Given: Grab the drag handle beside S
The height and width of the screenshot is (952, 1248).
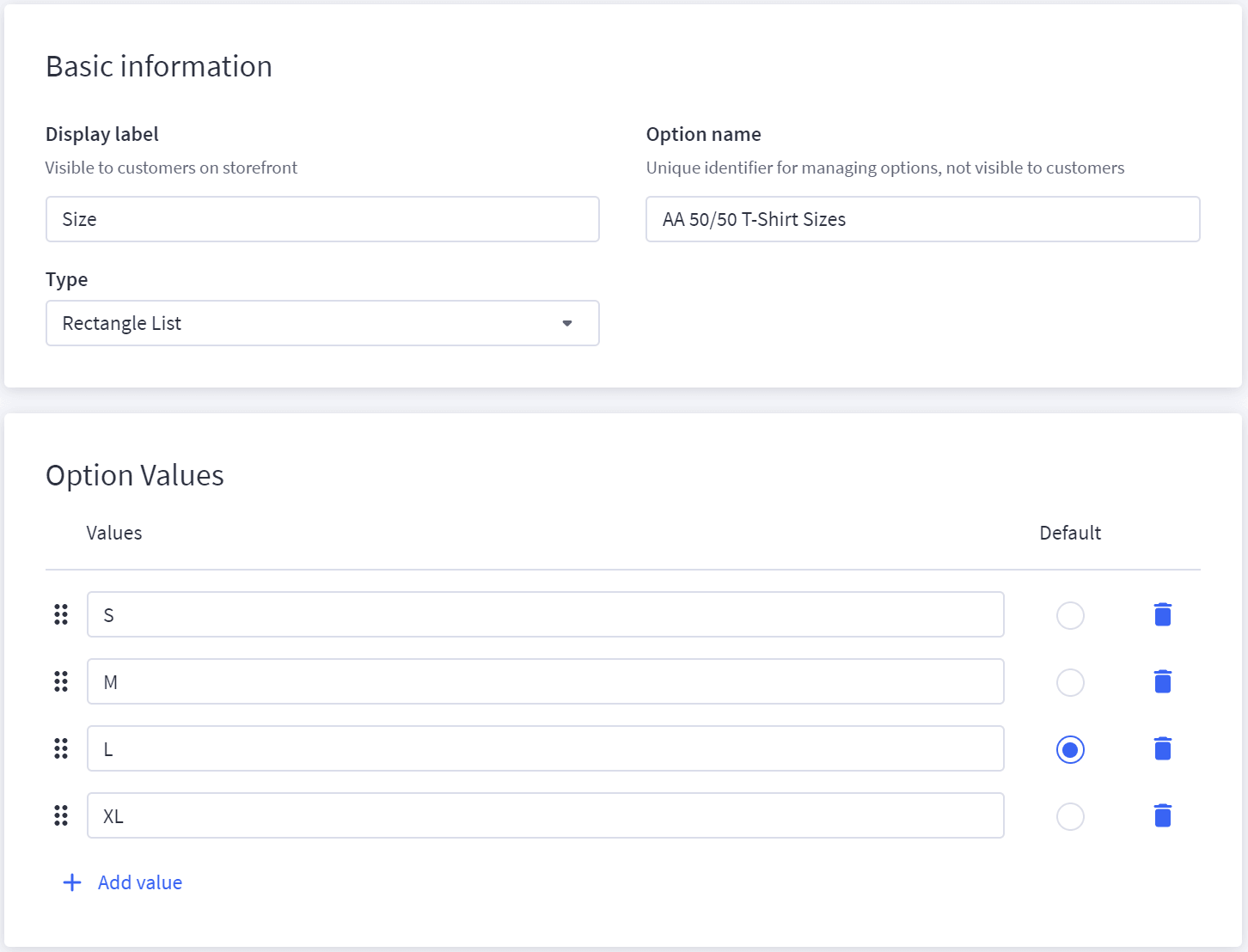Looking at the screenshot, I should [x=60, y=614].
